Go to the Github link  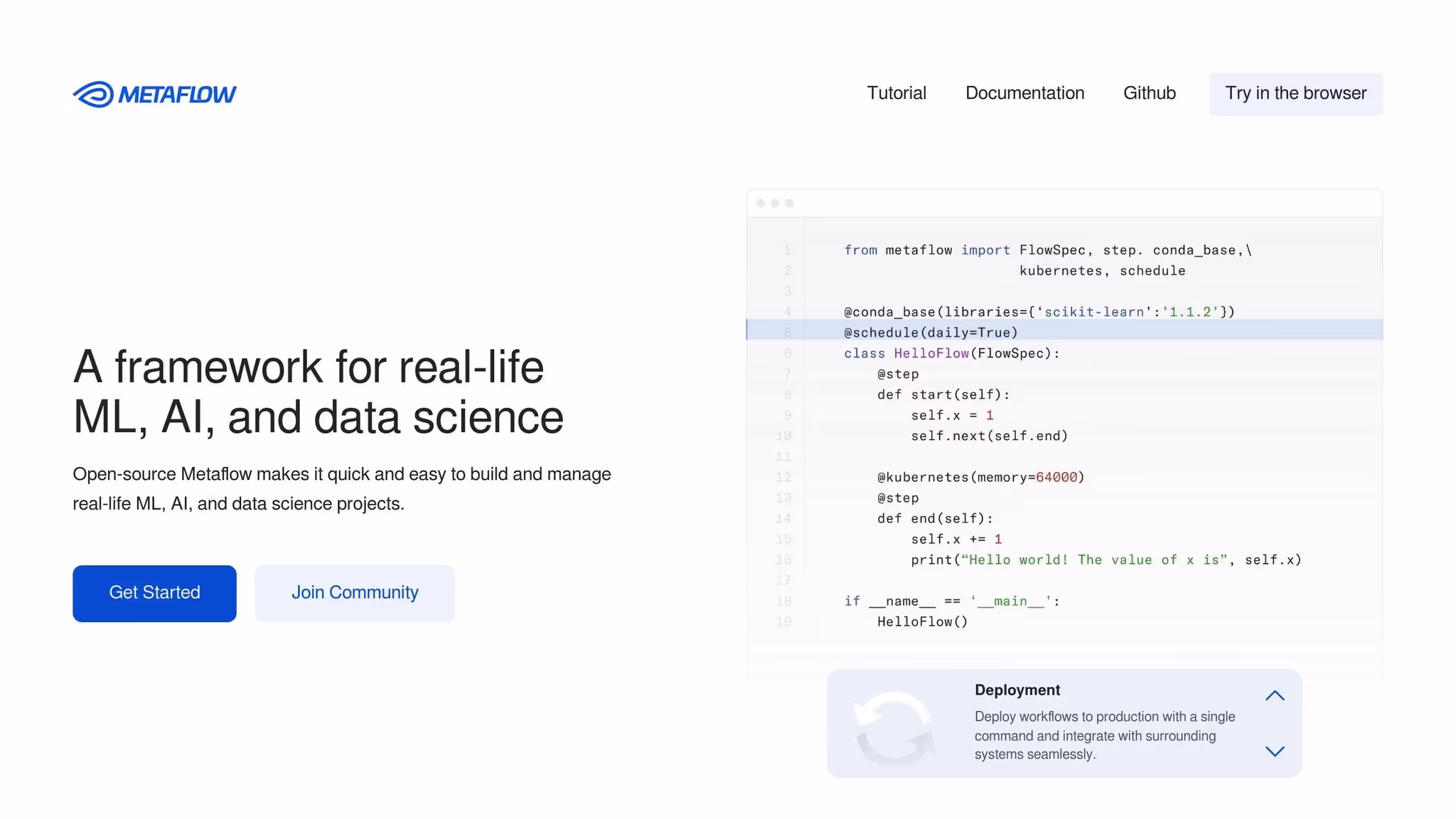pos(1149,93)
